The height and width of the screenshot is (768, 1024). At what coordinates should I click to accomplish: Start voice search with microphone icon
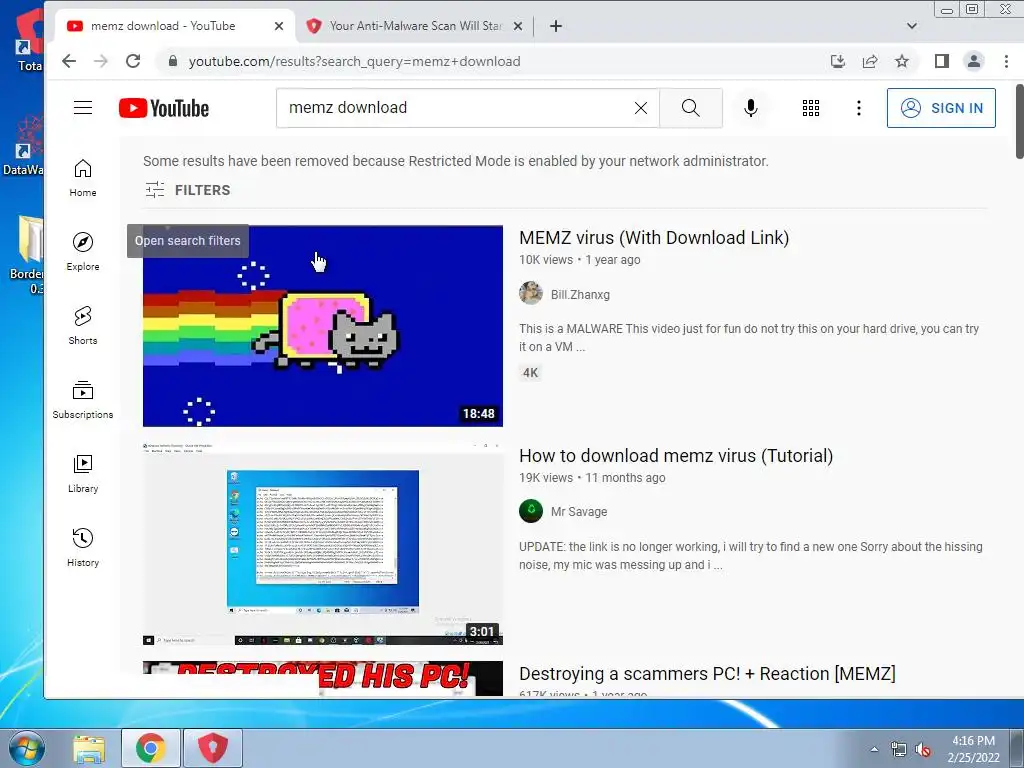pos(750,108)
